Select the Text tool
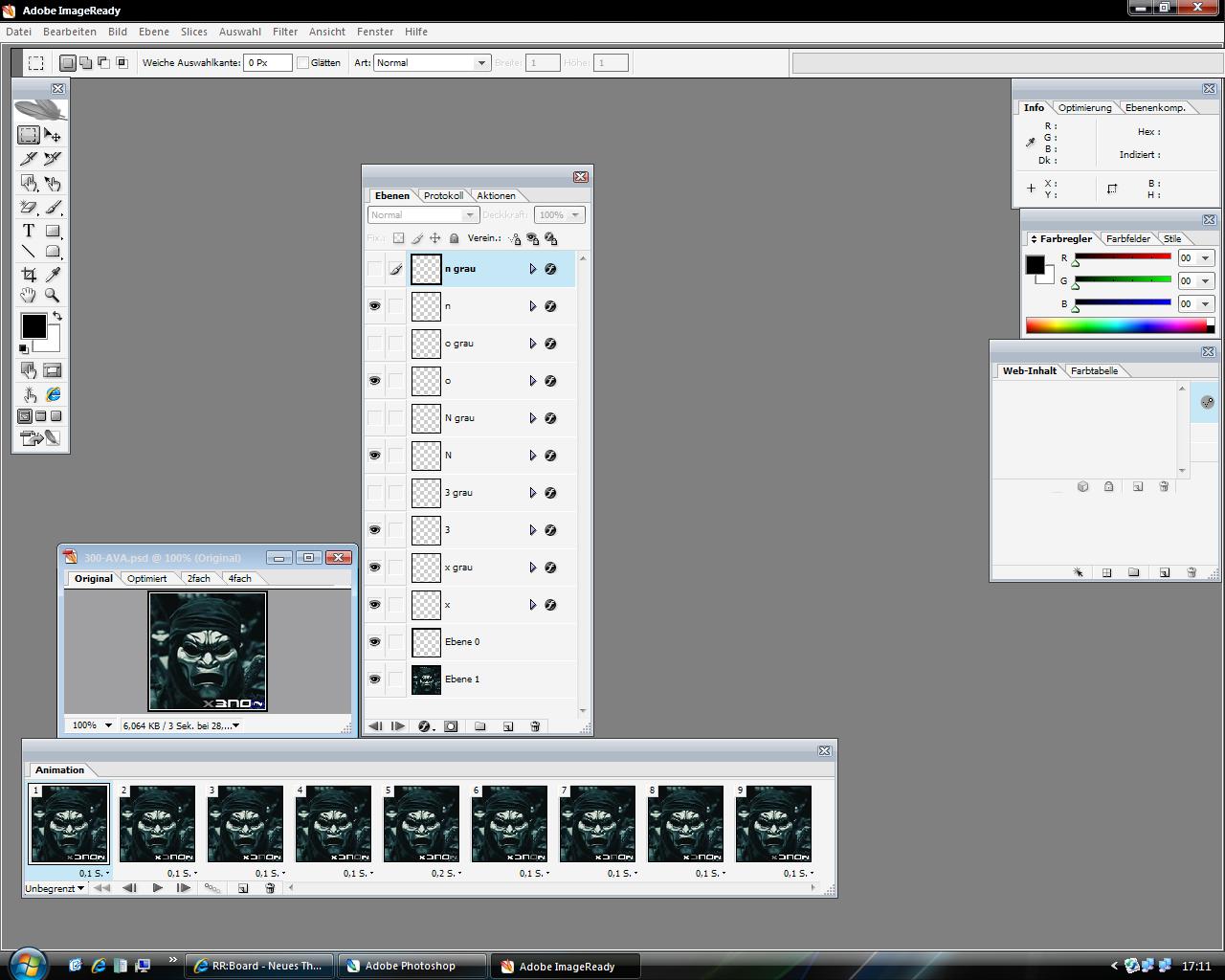Screen dimensions: 1225x980 click(x=29, y=231)
